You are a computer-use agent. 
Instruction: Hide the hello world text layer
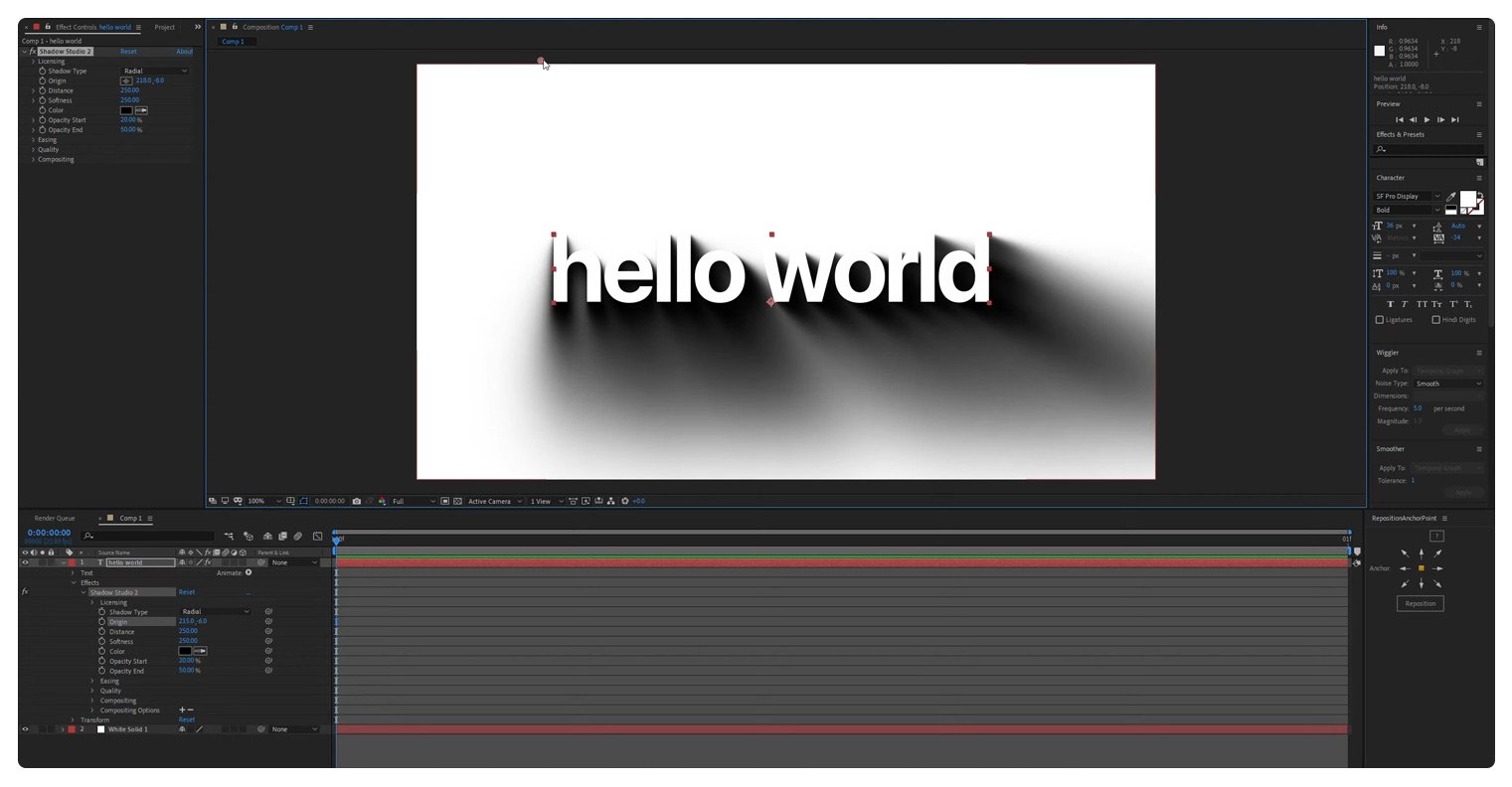pos(25,561)
